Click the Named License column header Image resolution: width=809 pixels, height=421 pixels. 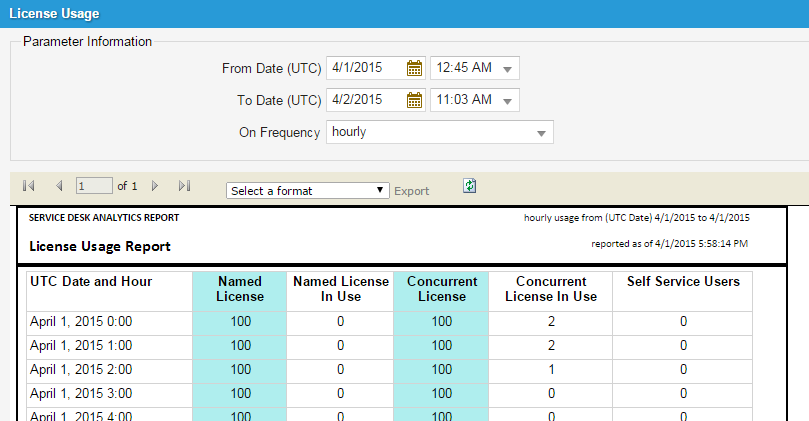[x=240, y=289]
